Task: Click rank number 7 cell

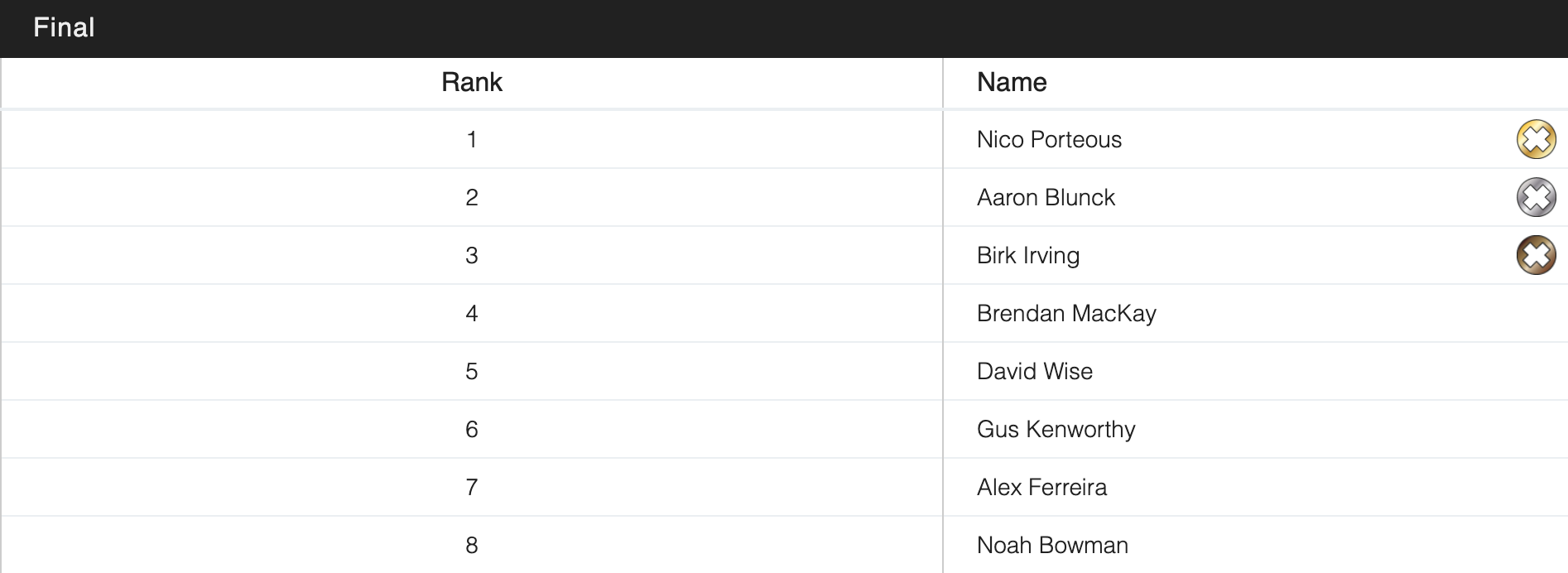Action: tap(472, 487)
